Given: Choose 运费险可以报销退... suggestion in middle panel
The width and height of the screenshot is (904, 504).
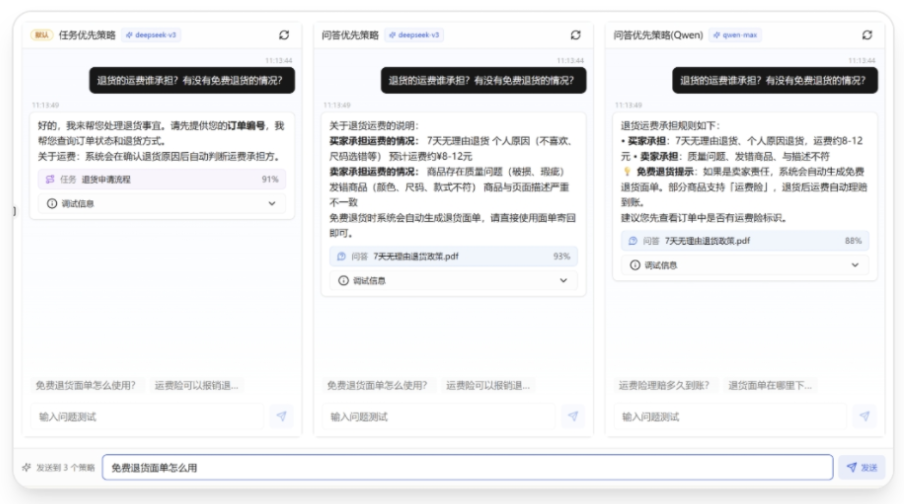Looking at the screenshot, I should [x=488, y=385].
